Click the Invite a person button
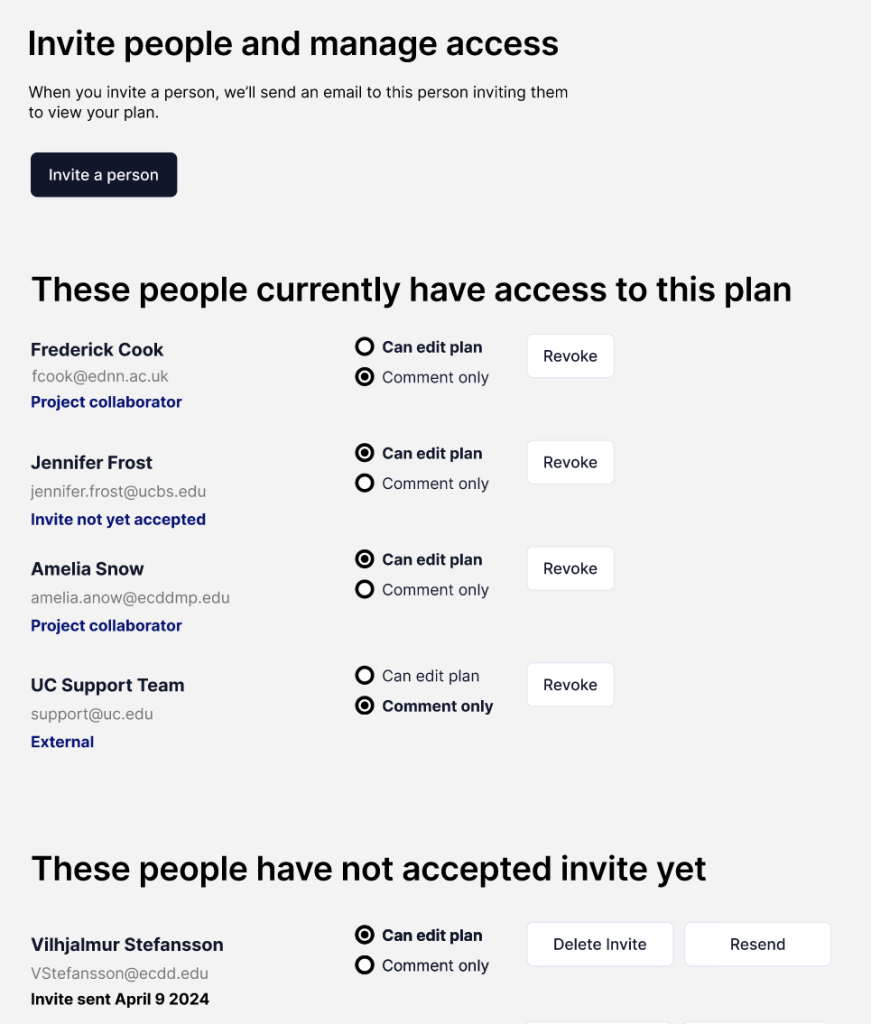The height and width of the screenshot is (1024, 871). pyautogui.click(x=104, y=175)
